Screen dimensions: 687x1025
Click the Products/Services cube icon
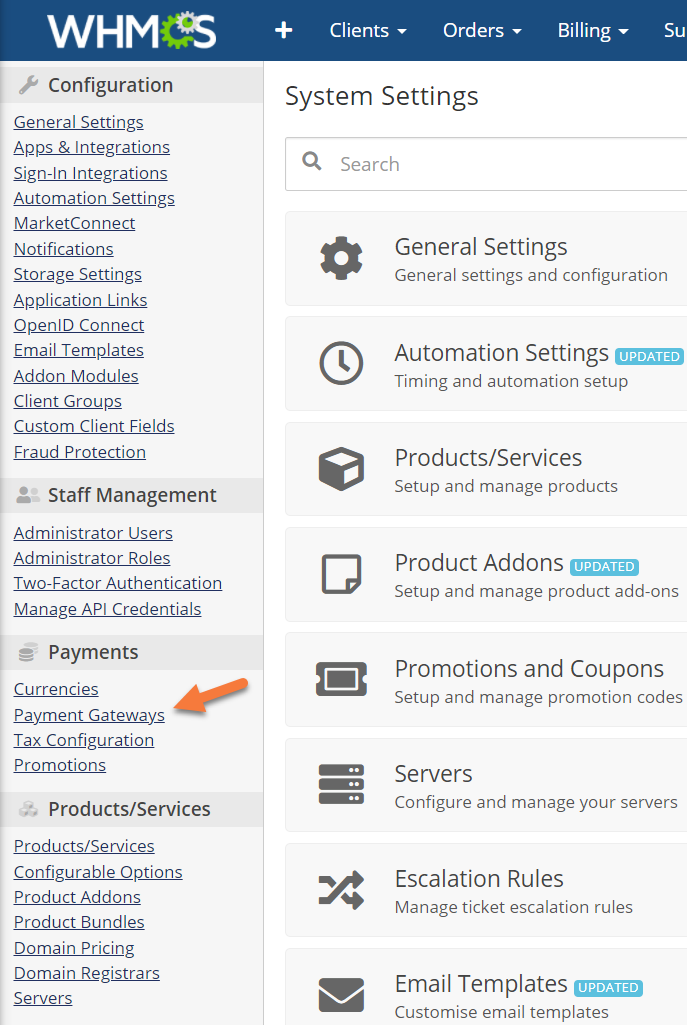tap(341, 469)
